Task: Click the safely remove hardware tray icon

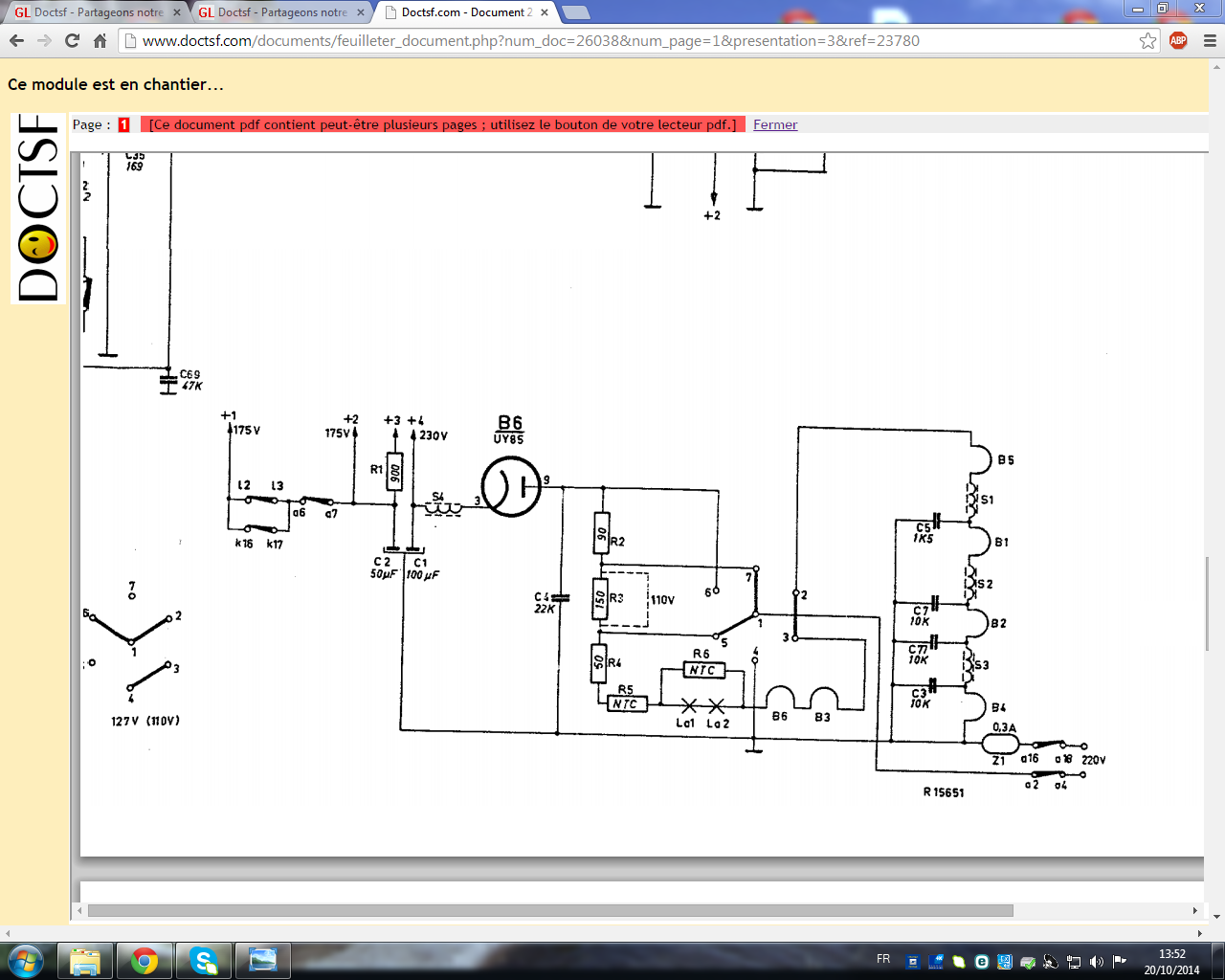Action: click(x=1028, y=962)
